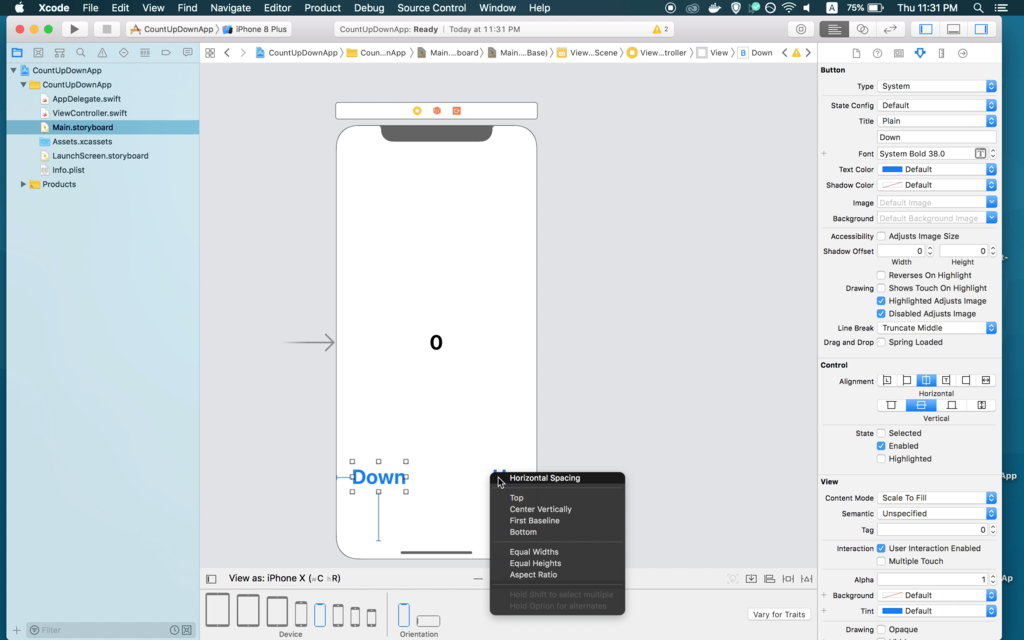Check the Selected state checkbox
Image resolution: width=1024 pixels, height=640 pixels.
[881, 433]
